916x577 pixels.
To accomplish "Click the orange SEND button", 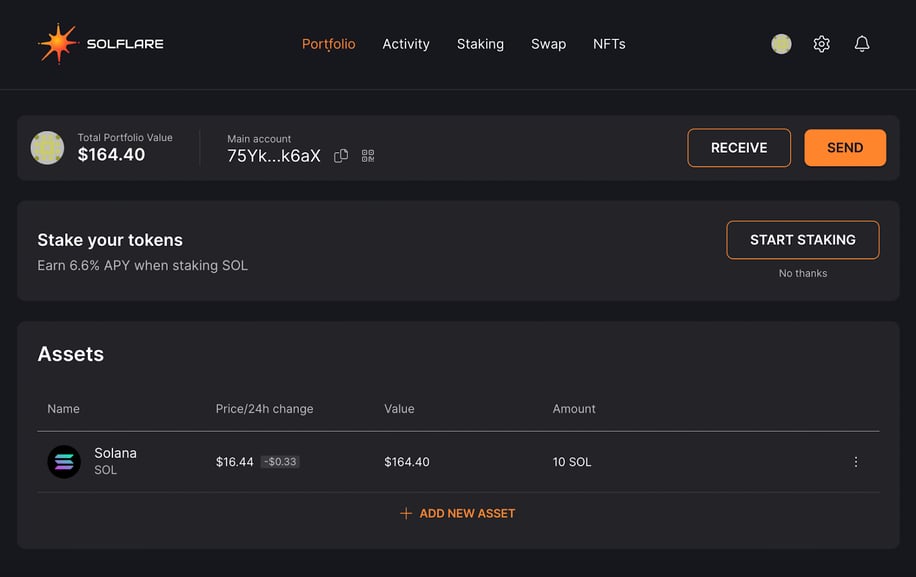I will tap(845, 148).
